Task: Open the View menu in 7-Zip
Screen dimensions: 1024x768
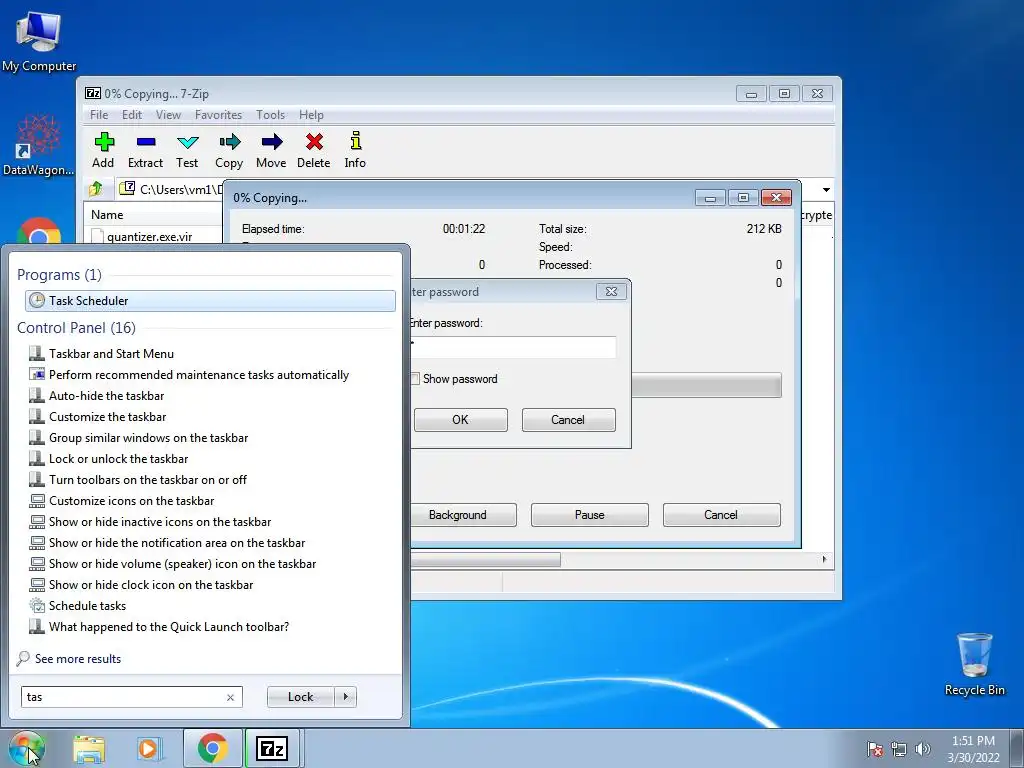Action: click(x=168, y=115)
